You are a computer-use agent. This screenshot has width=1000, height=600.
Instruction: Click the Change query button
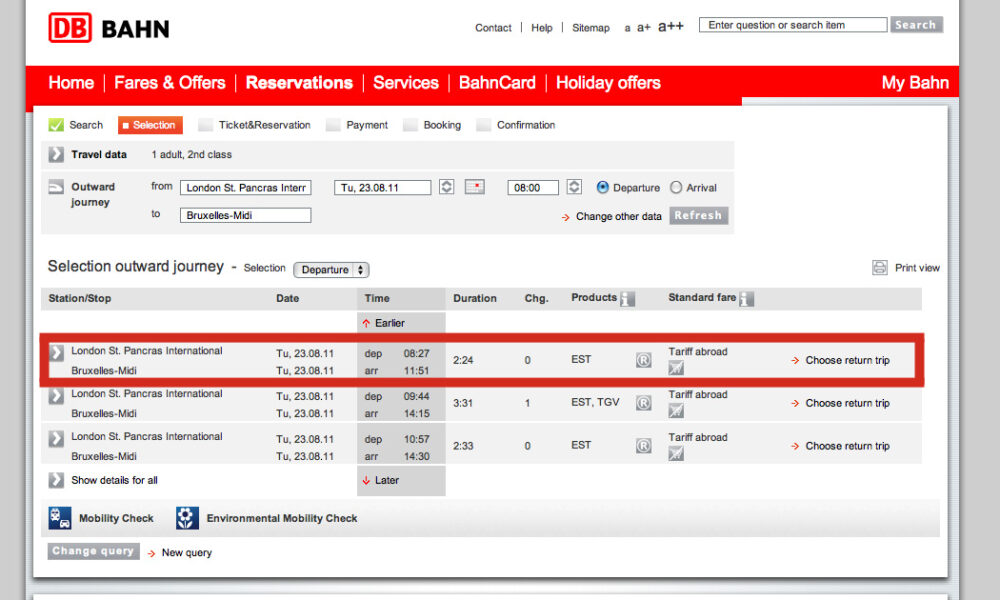[93, 551]
